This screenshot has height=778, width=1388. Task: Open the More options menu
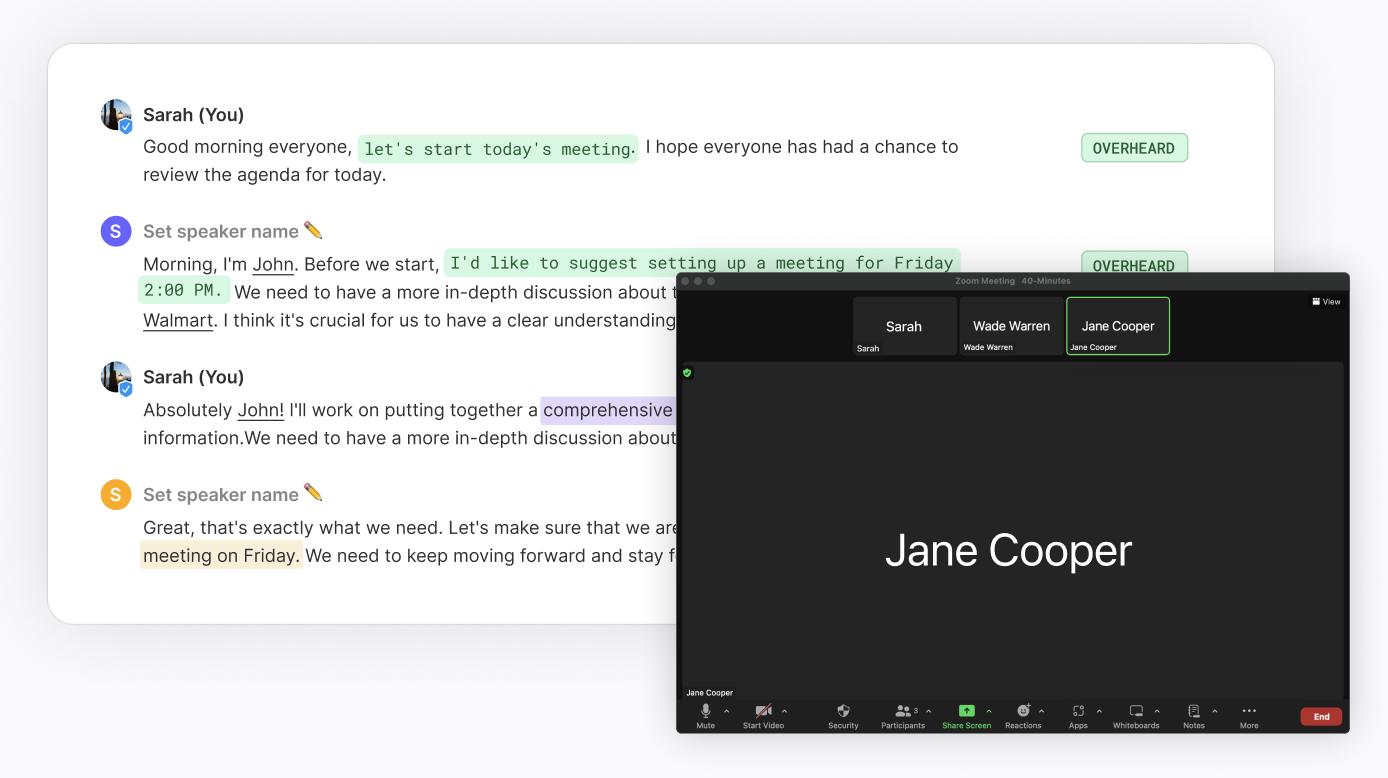coord(1249,715)
